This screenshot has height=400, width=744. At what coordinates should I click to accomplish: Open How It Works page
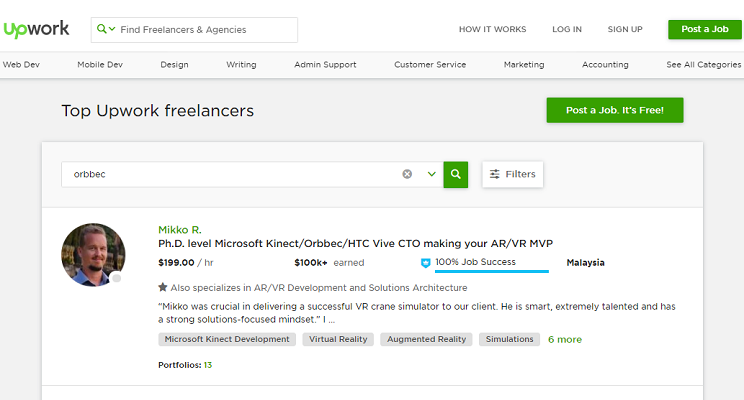point(492,29)
